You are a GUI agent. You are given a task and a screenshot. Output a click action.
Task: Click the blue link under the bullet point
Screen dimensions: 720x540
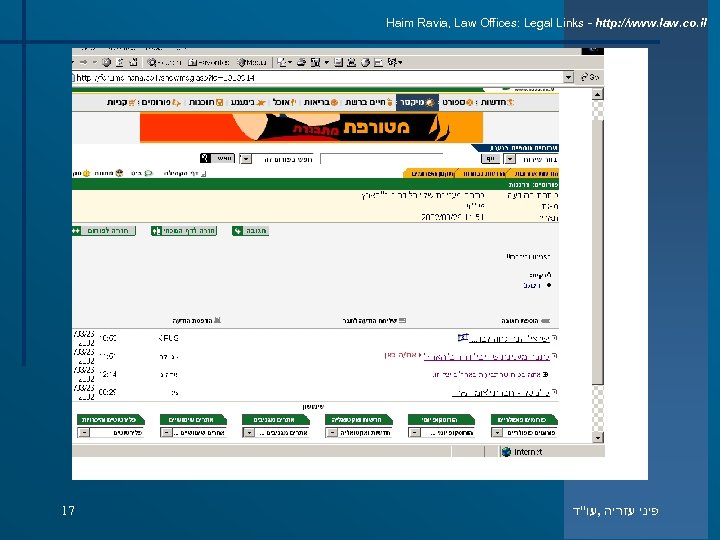pyautogui.click(x=532, y=286)
